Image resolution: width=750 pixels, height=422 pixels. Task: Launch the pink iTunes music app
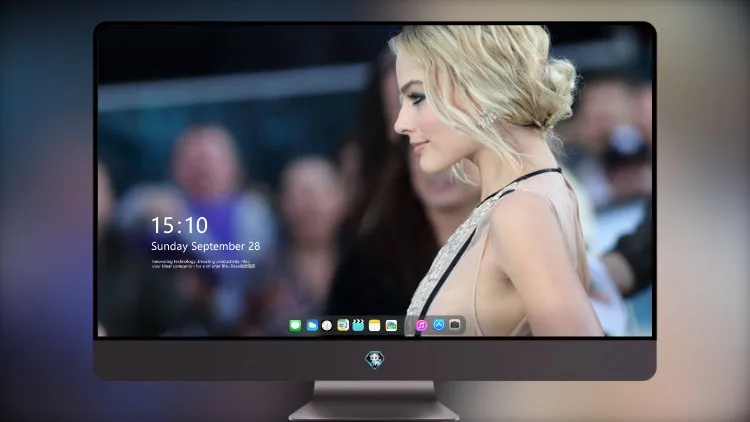(421, 325)
